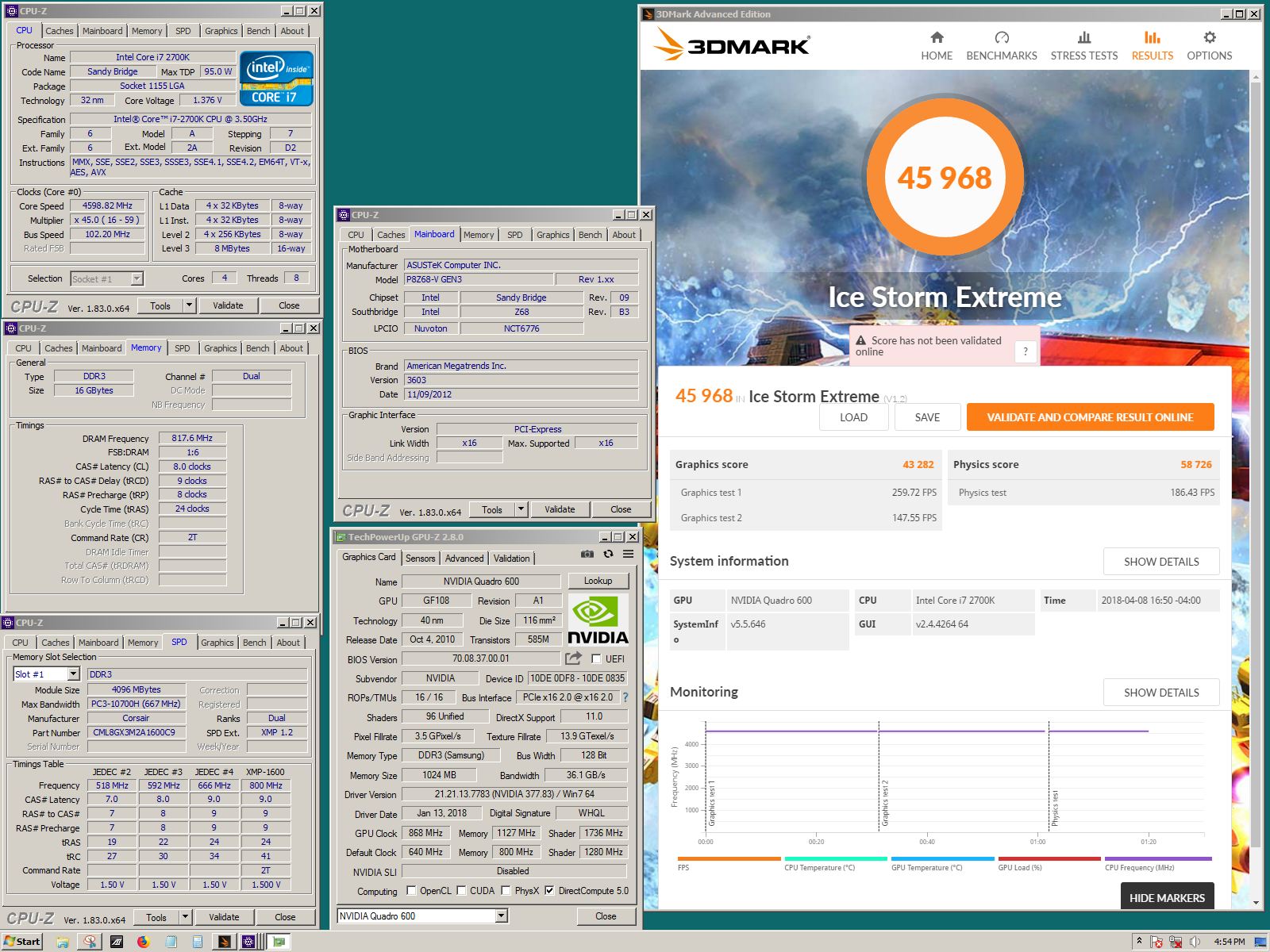Open the Socket #1 selection dropdown
The height and width of the screenshot is (952, 1270).
pos(137,278)
